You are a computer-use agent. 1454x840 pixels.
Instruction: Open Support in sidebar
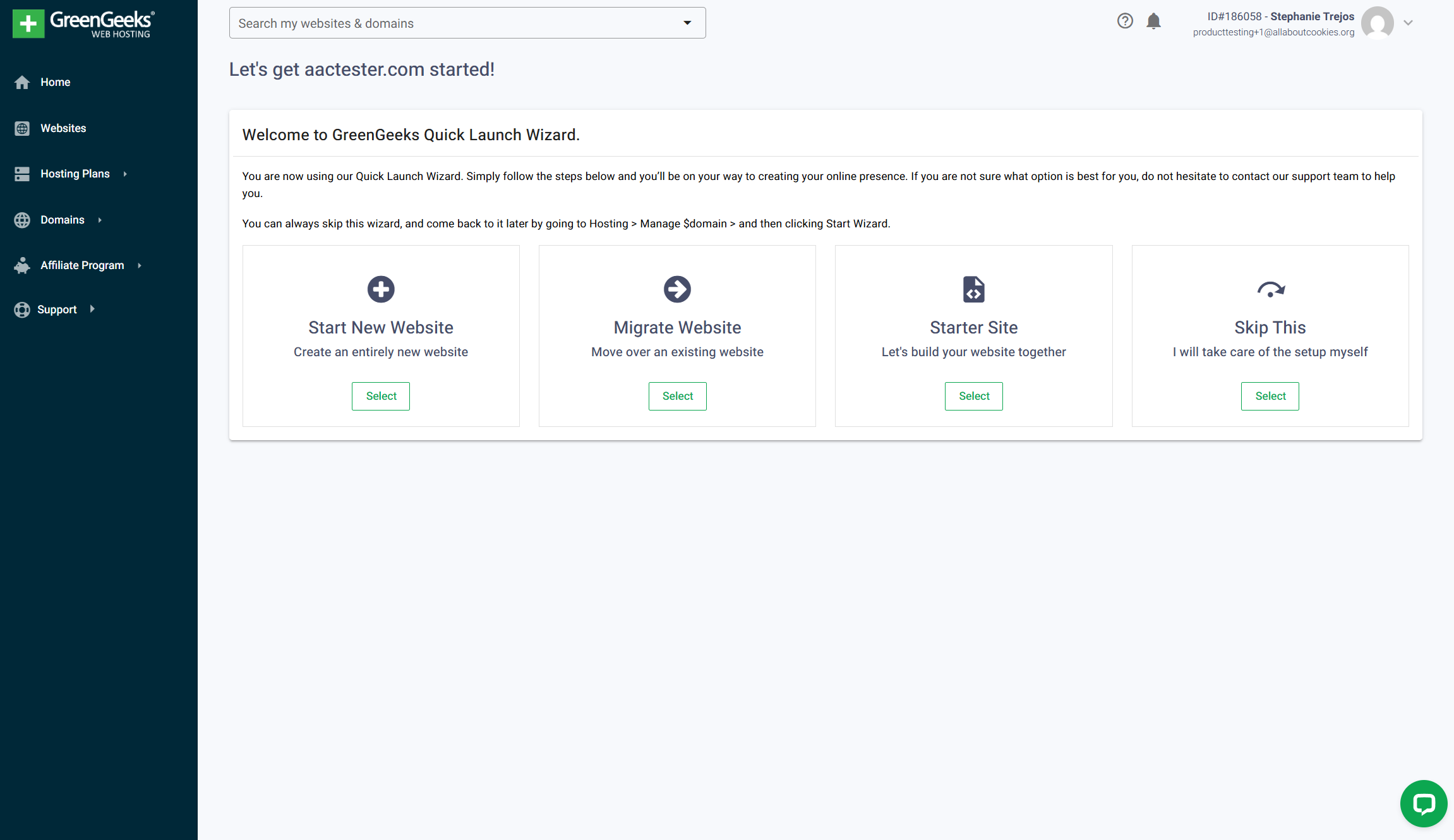(x=57, y=309)
